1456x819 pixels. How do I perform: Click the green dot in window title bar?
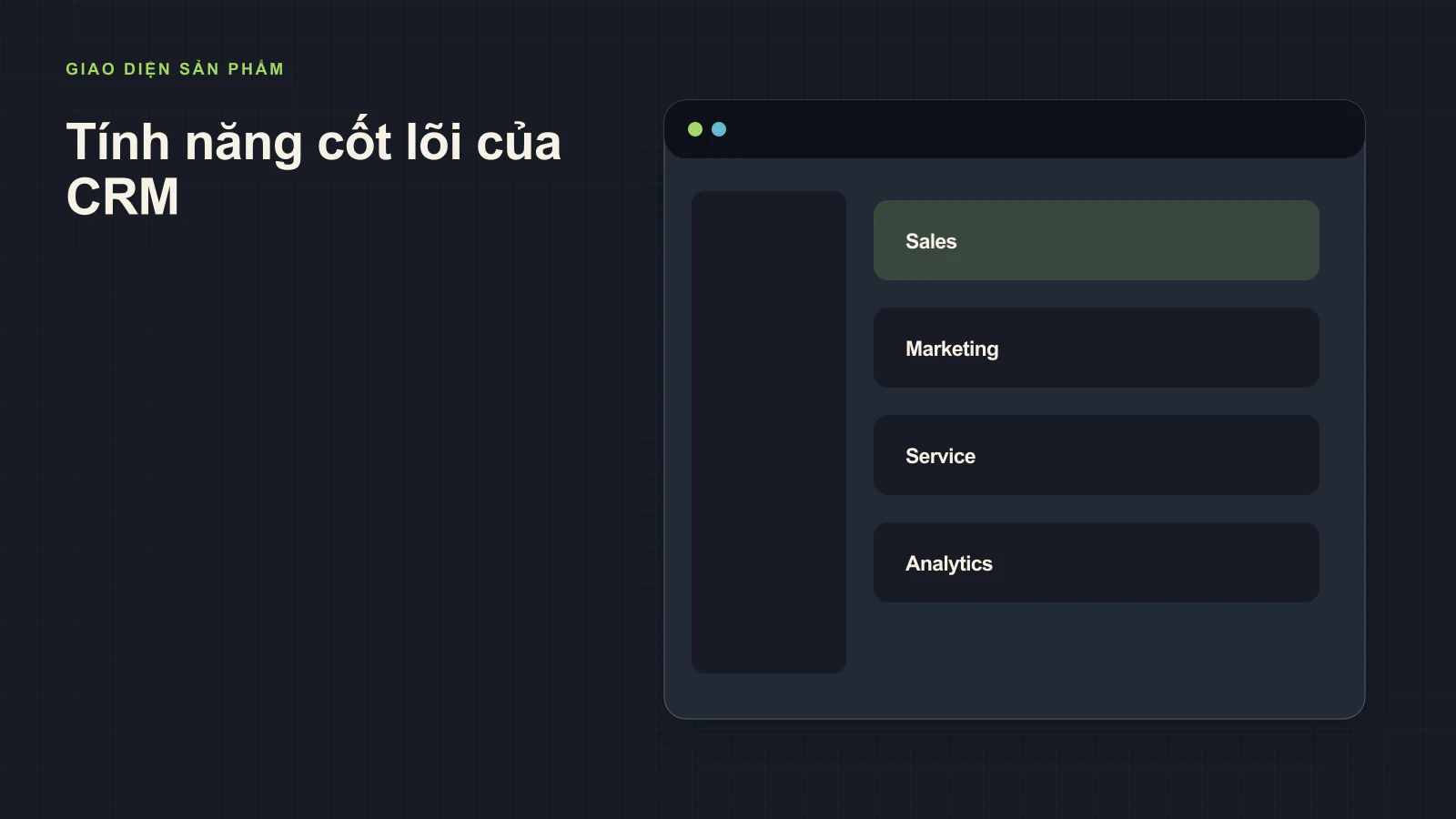(x=695, y=129)
